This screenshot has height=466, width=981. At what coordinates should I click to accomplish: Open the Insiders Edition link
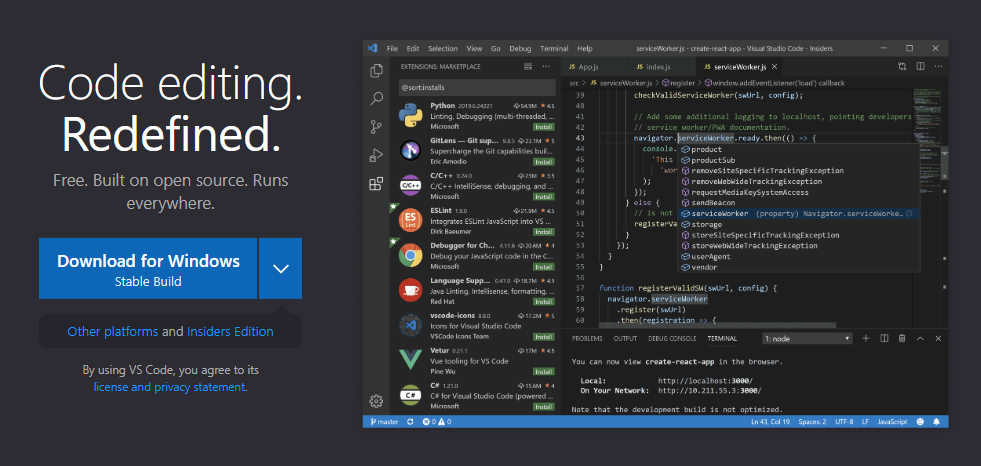pyautogui.click(x=230, y=332)
